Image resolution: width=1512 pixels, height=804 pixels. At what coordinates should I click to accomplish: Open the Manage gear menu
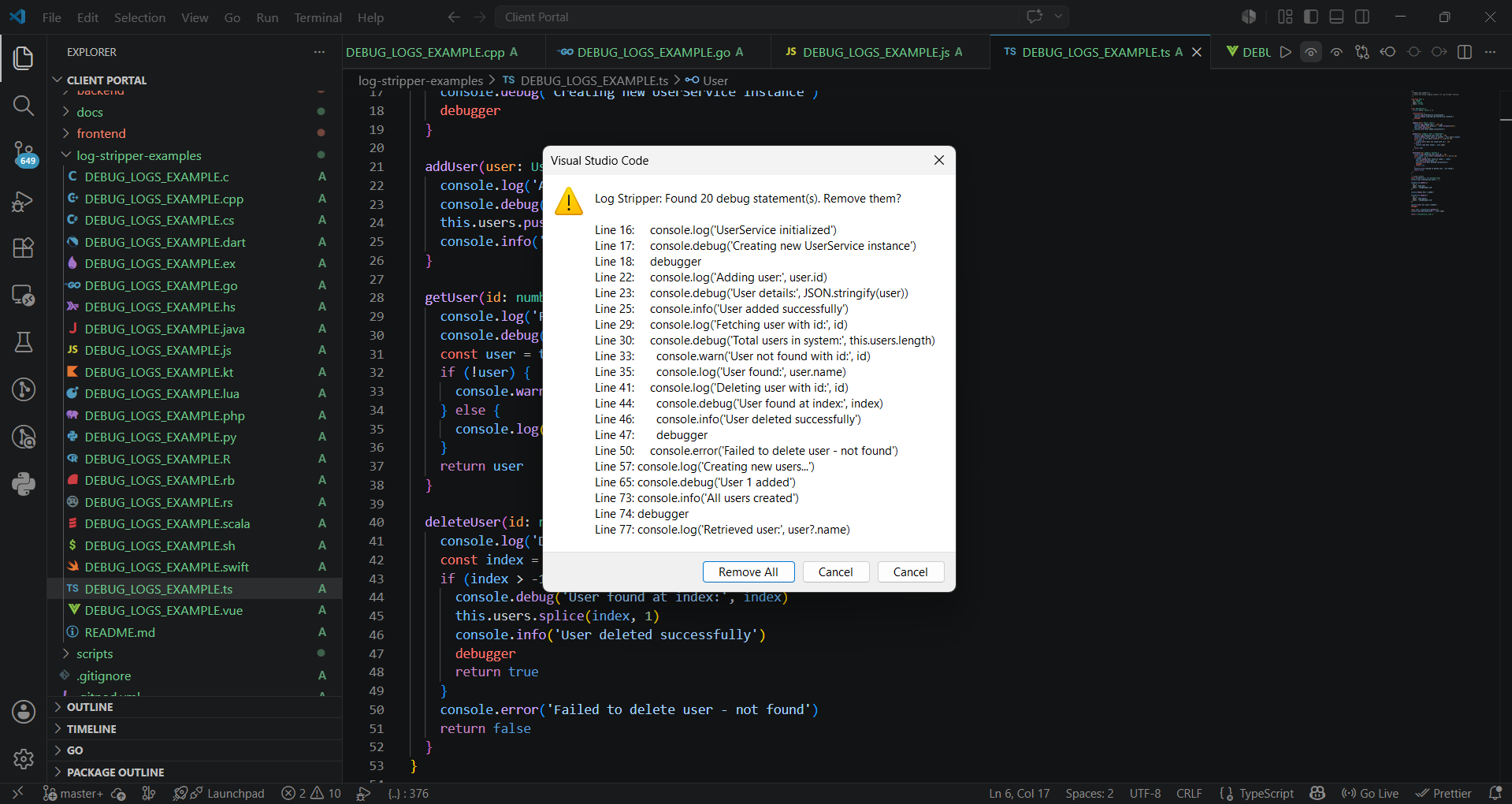pos(24,758)
